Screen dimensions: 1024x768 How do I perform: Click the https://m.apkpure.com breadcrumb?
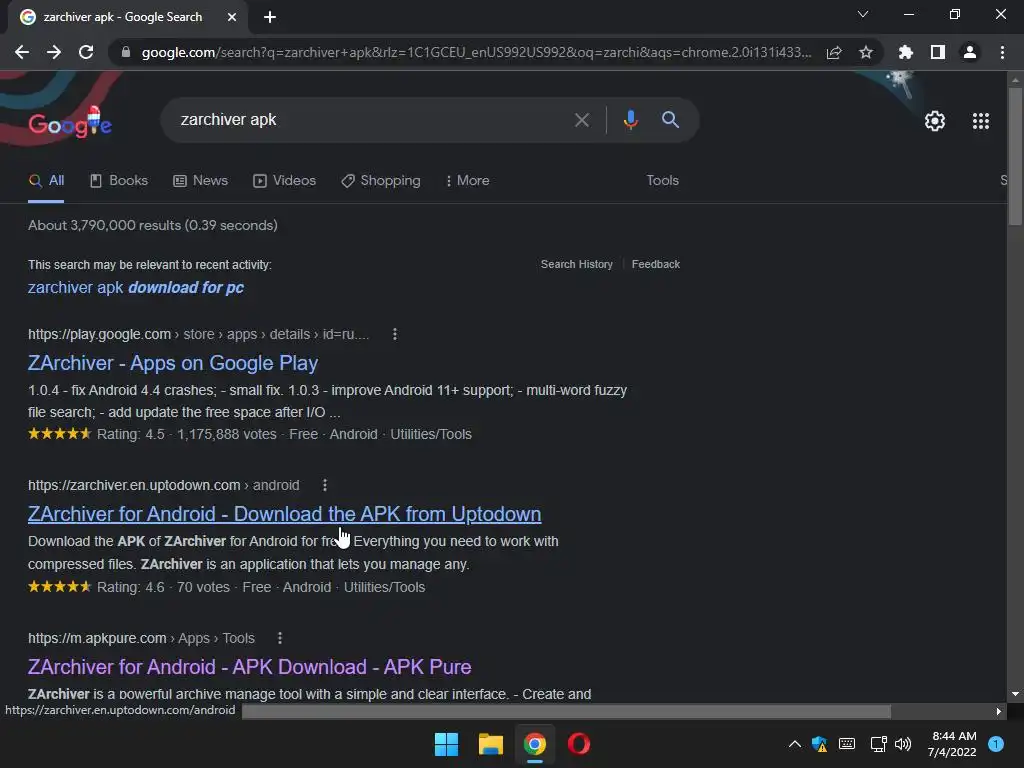coord(97,638)
